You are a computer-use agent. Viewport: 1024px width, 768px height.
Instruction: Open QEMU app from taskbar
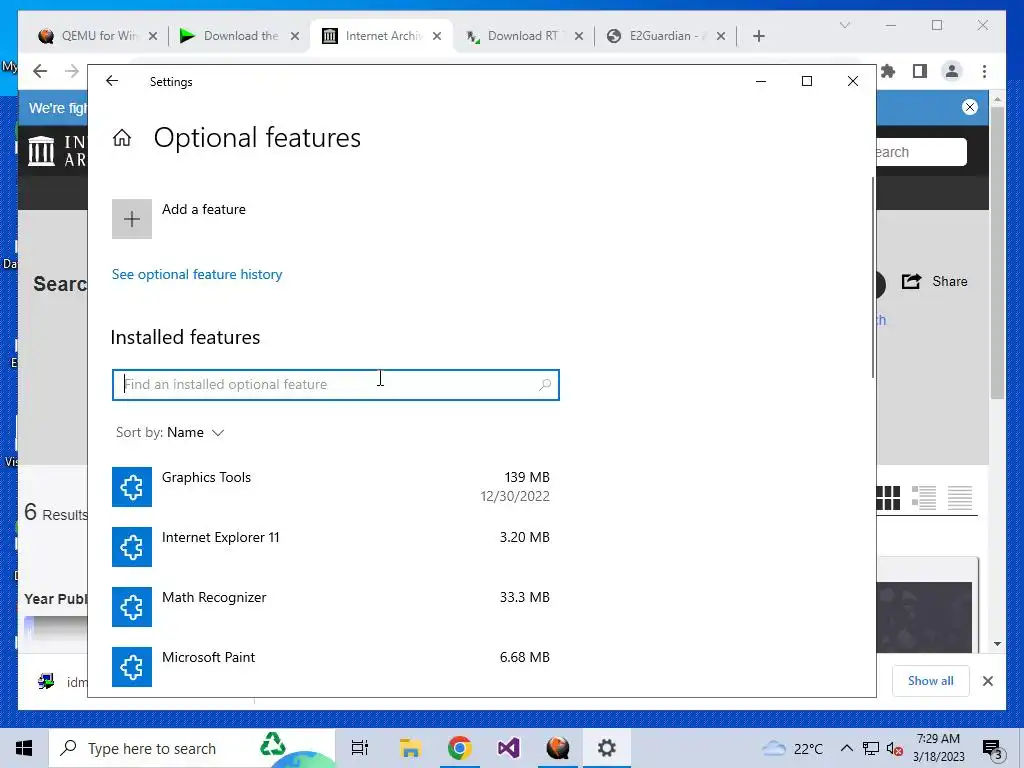click(558, 748)
